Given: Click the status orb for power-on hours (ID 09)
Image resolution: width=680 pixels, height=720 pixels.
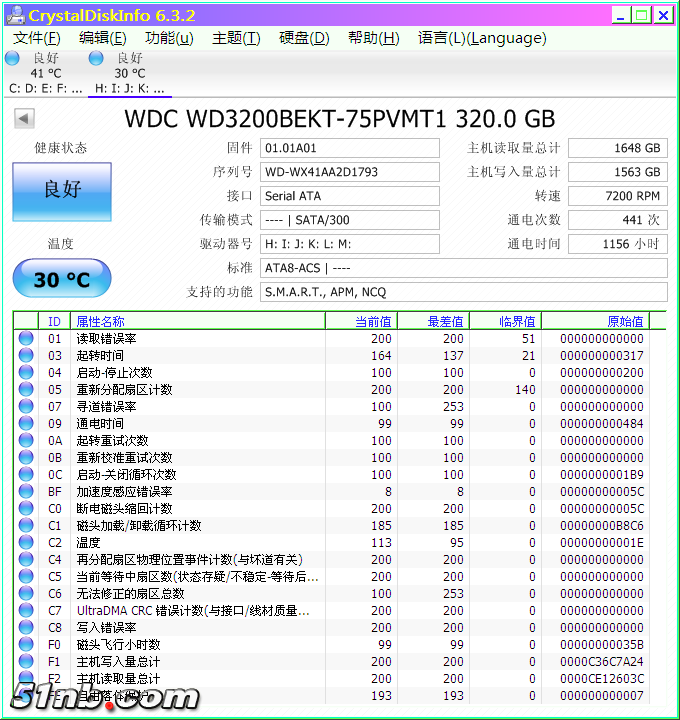Looking at the screenshot, I should click(26, 424).
